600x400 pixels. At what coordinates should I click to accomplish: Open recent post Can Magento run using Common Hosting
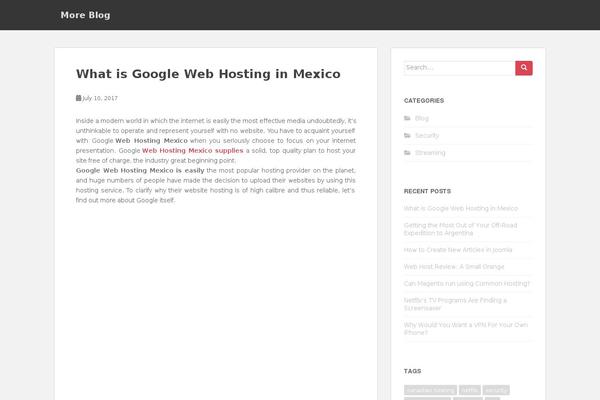pyautogui.click(x=466, y=283)
